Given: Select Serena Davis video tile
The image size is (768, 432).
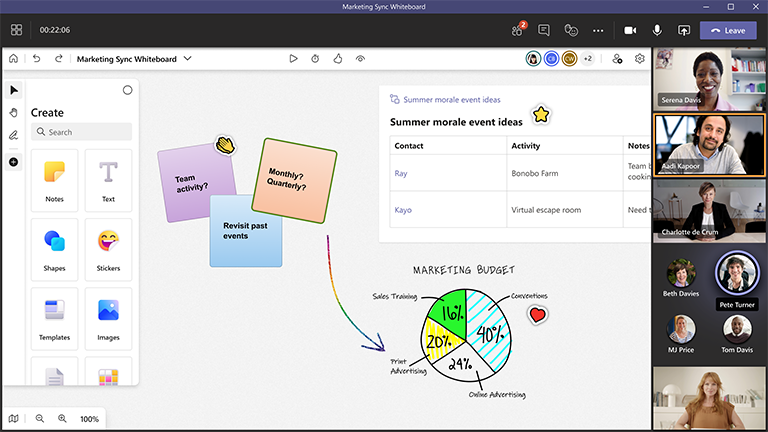Looking at the screenshot, I should pos(709,79).
